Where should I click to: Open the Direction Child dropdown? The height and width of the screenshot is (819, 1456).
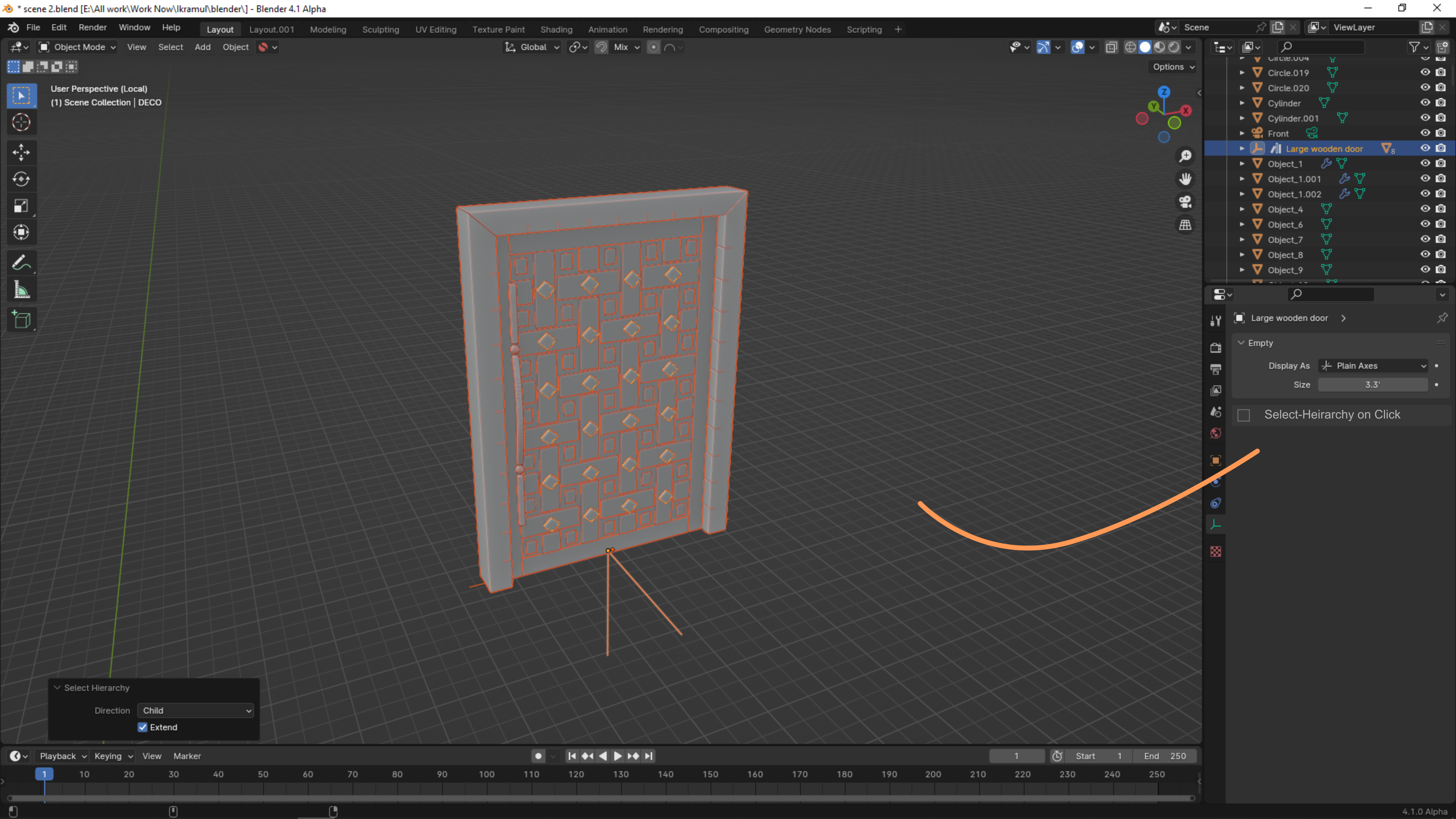(195, 711)
